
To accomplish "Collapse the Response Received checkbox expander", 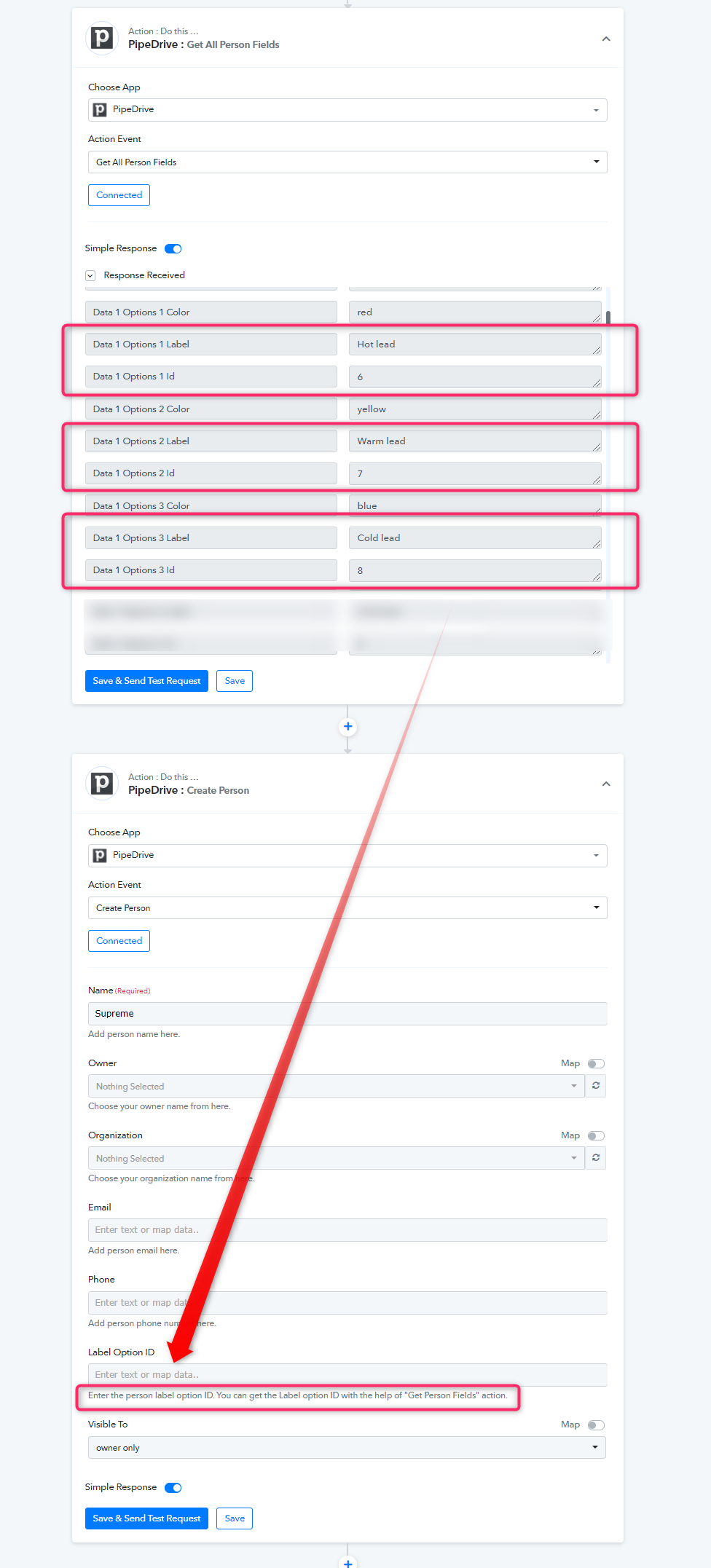I will click(90, 275).
